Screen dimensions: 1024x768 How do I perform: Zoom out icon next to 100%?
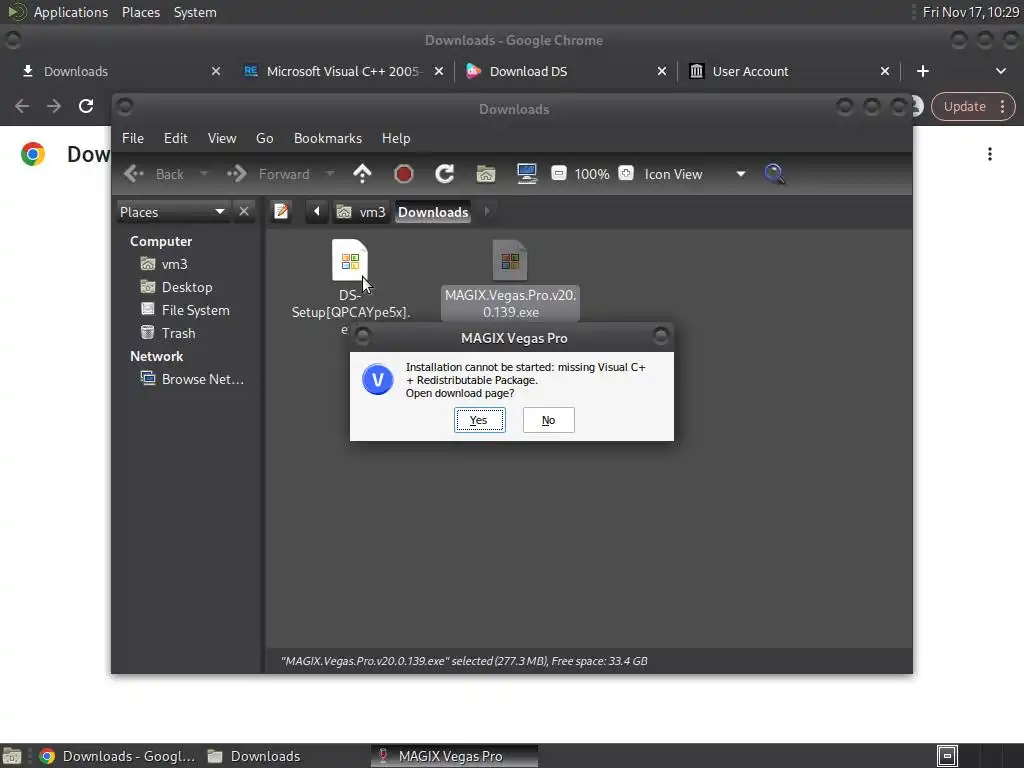click(x=559, y=173)
